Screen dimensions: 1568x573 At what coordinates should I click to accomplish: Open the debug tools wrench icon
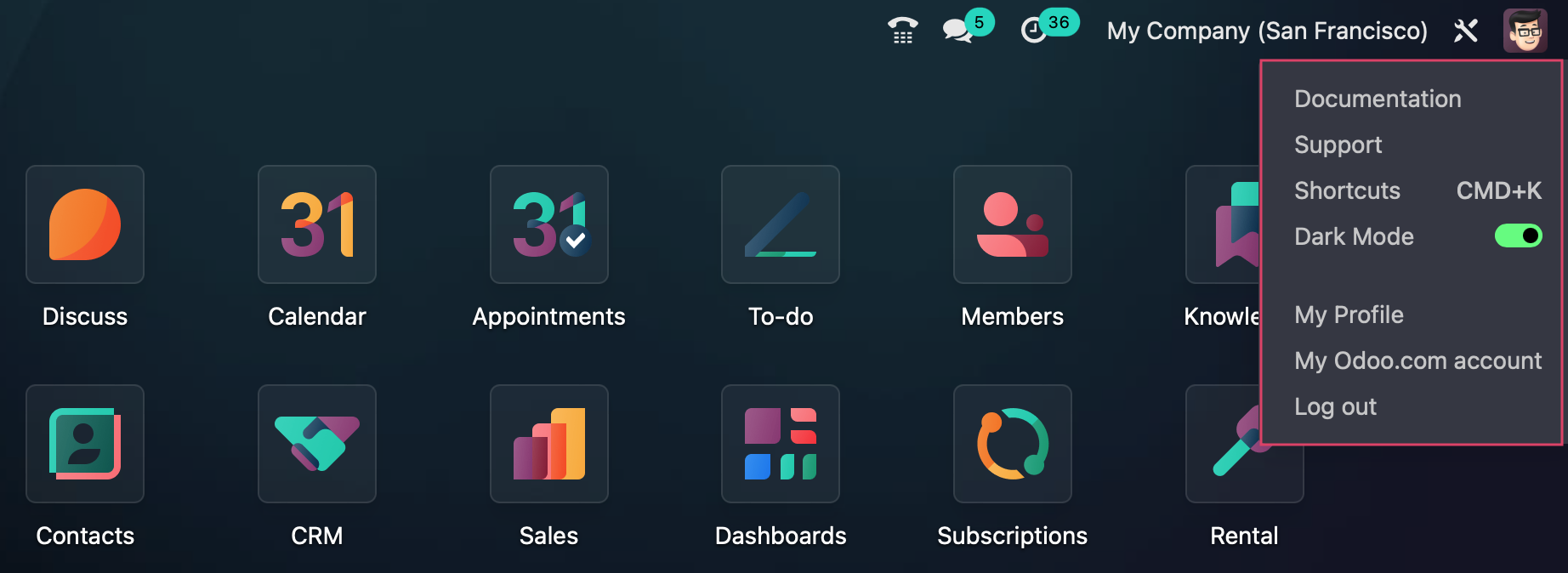1466,31
